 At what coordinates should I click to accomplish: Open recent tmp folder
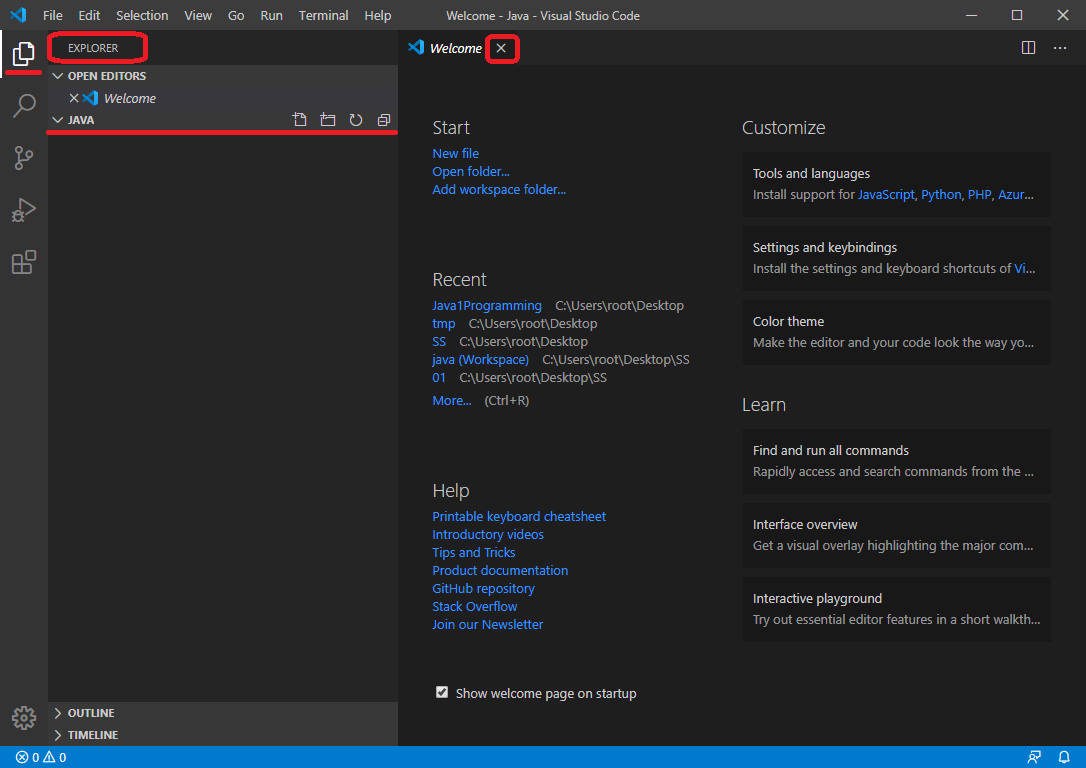pyautogui.click(x=444, y=323)
